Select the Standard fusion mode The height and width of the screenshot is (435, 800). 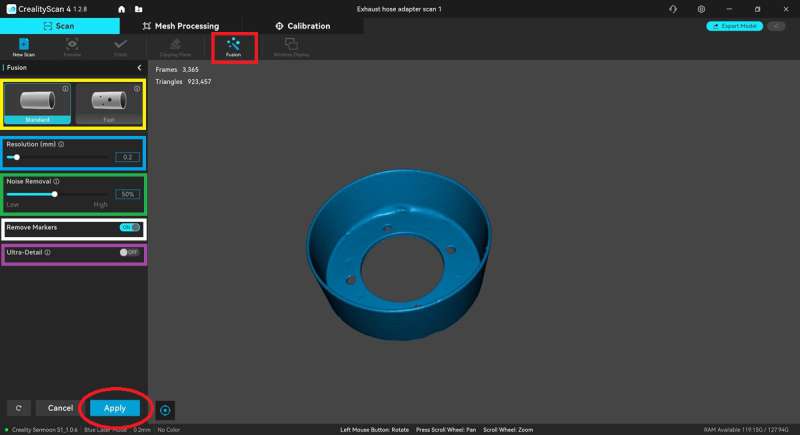(x=38, y=105)
